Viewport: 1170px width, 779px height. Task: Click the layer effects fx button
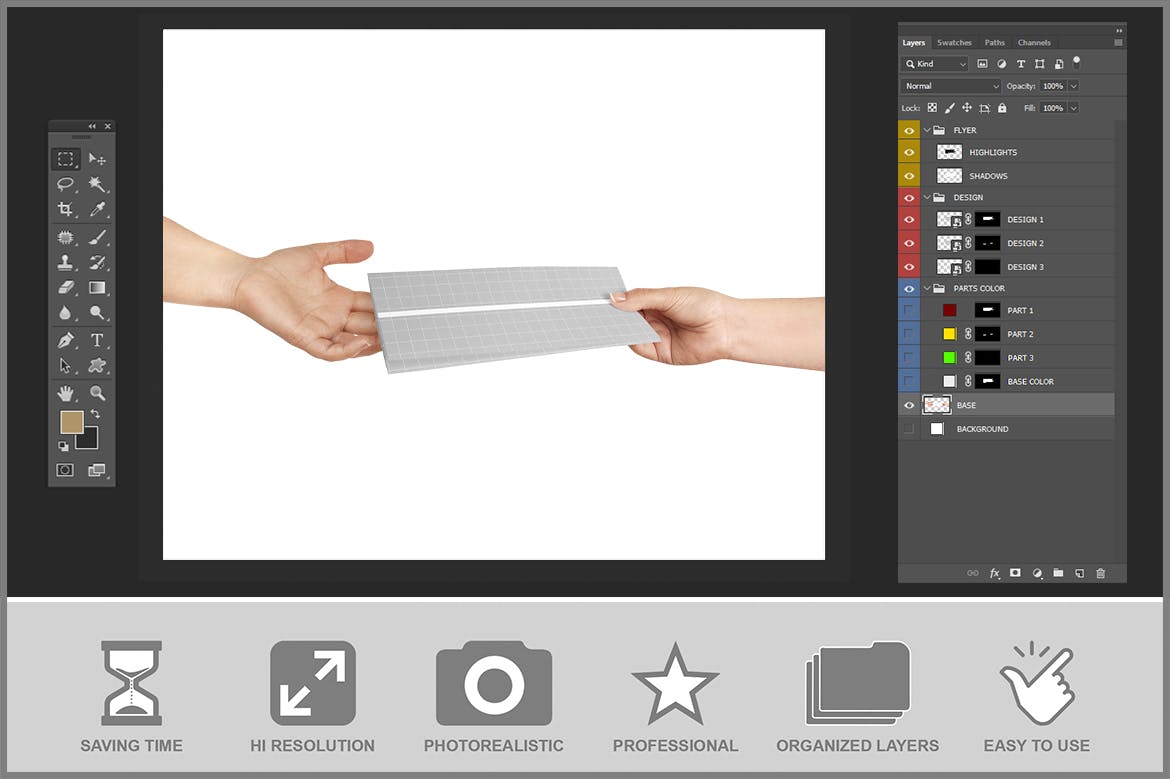point(994,573)
